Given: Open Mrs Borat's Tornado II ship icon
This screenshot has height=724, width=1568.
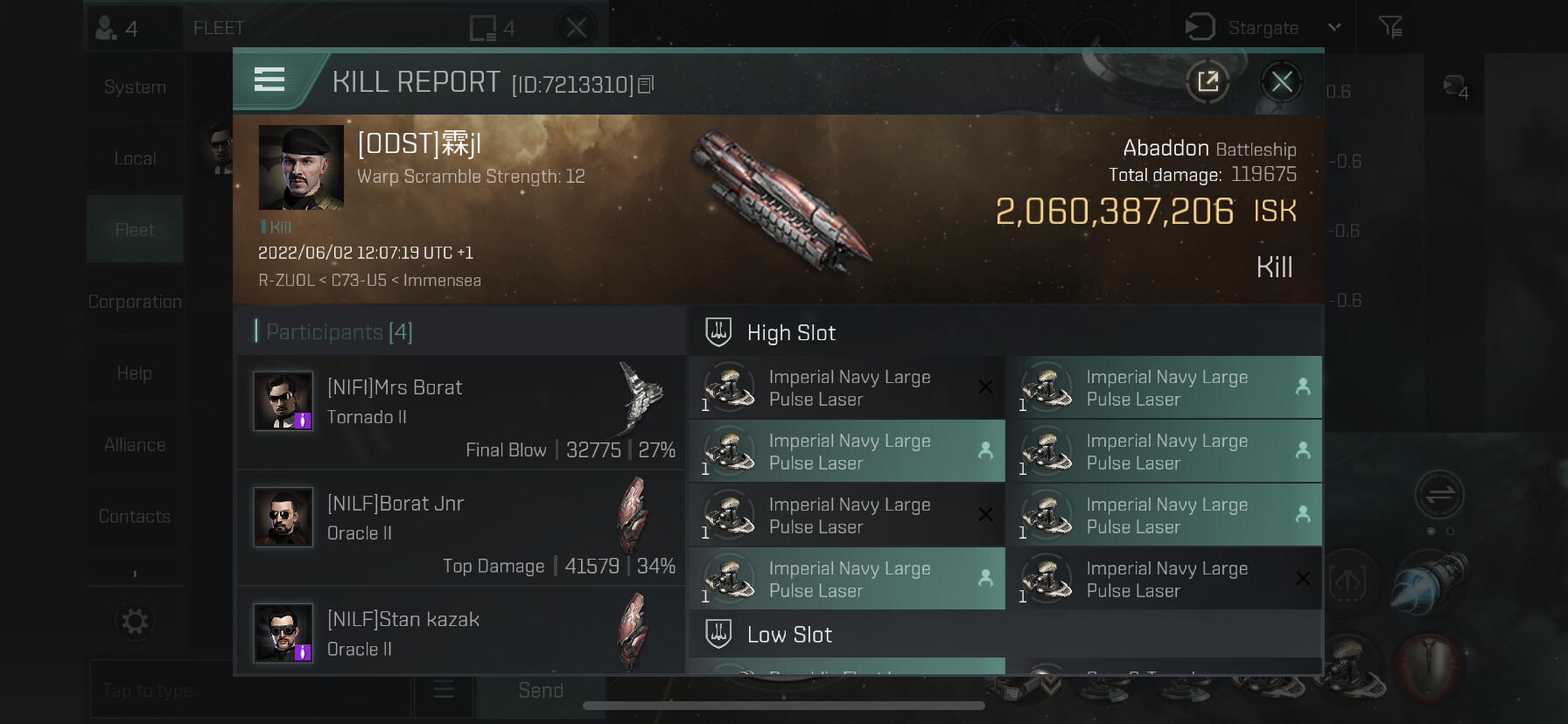Looking at the screenshot, I should click(x=640, y=399).
